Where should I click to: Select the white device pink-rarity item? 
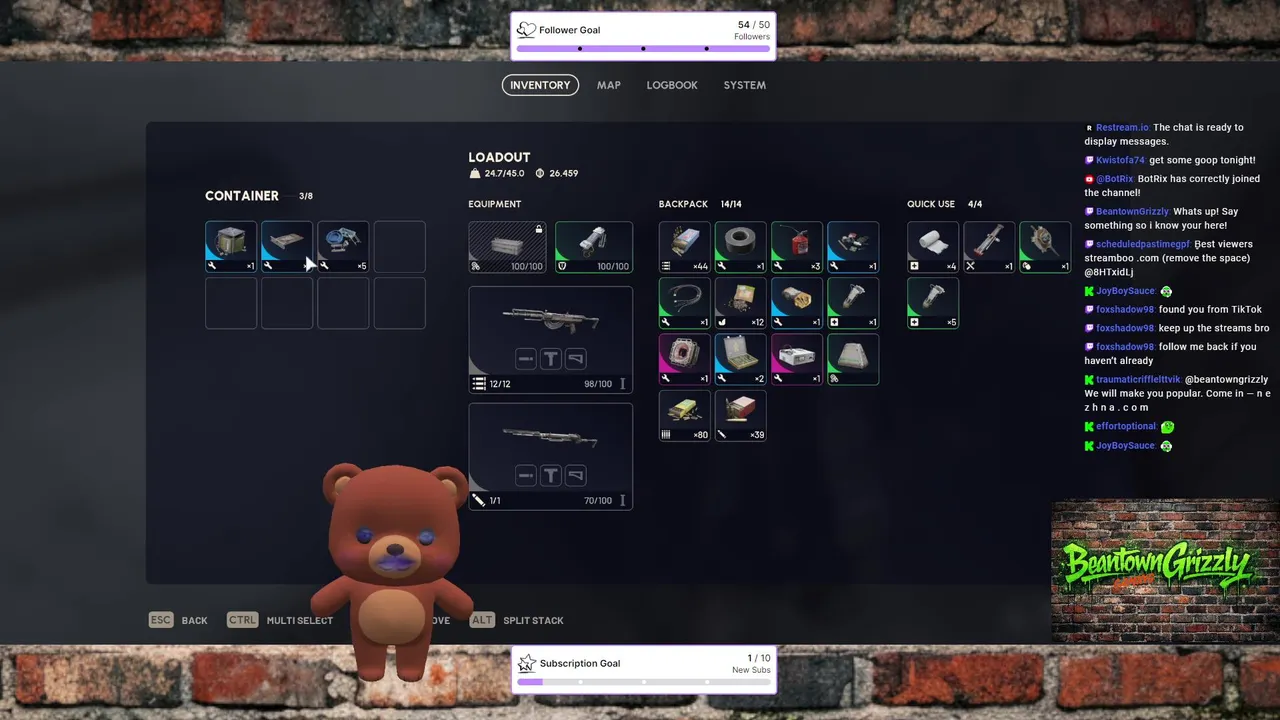click(797, 359)
